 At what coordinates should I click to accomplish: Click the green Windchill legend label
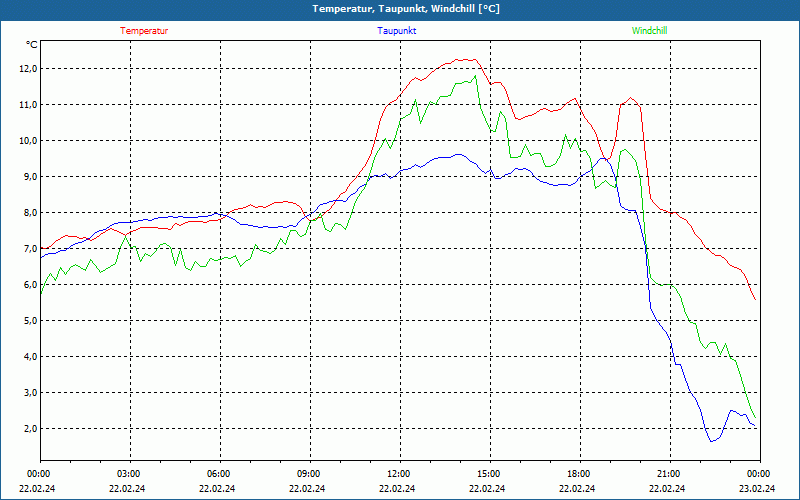[x=649, y=31]
